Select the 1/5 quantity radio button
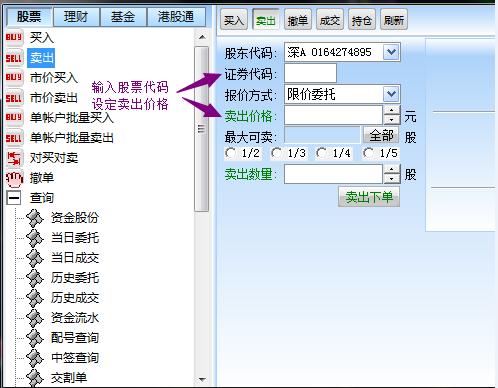 [x=368, y=153]
